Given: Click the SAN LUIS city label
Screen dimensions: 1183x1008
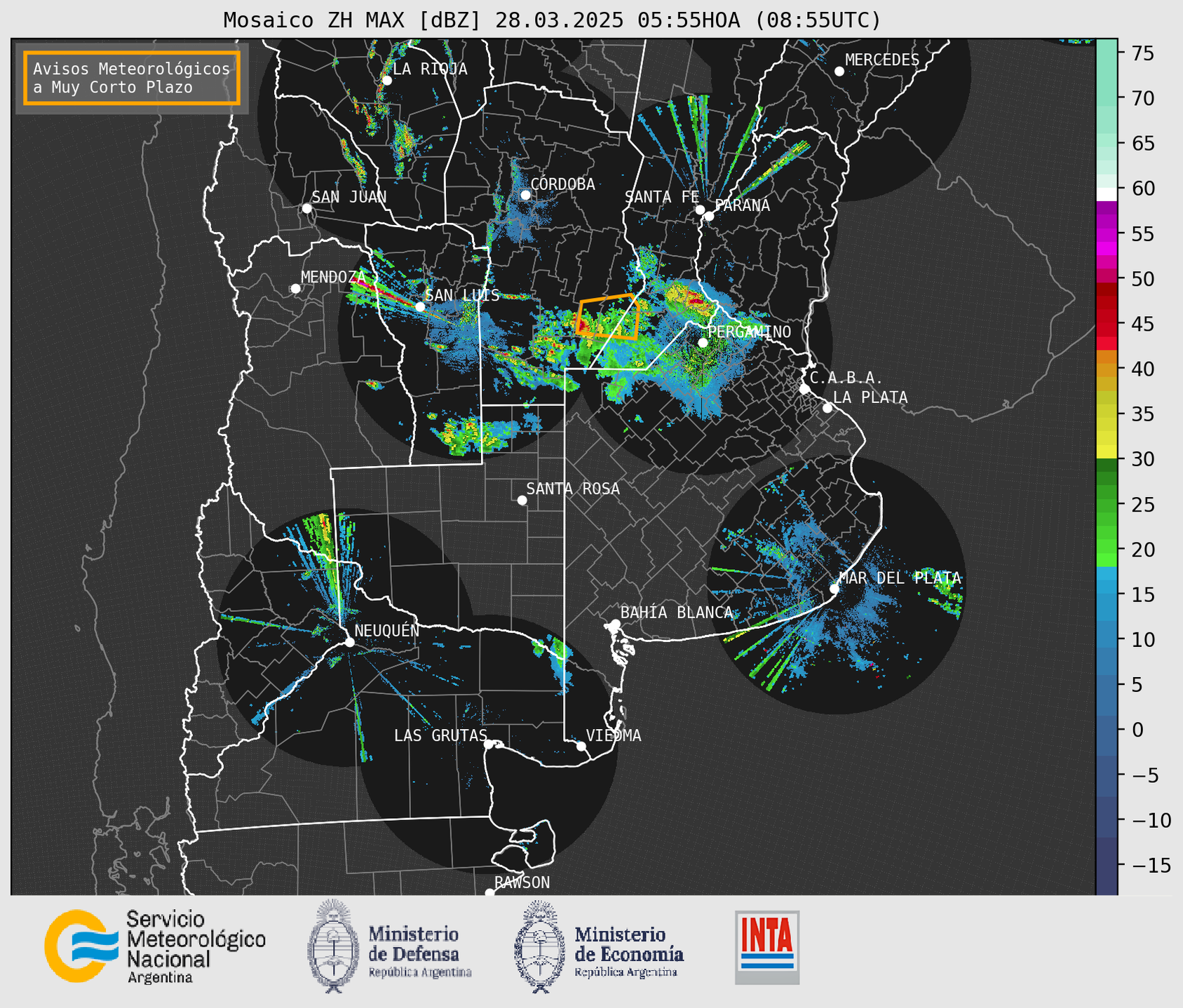Looking at the screenshot, I should pyautogui.click(x=462, y=295).
